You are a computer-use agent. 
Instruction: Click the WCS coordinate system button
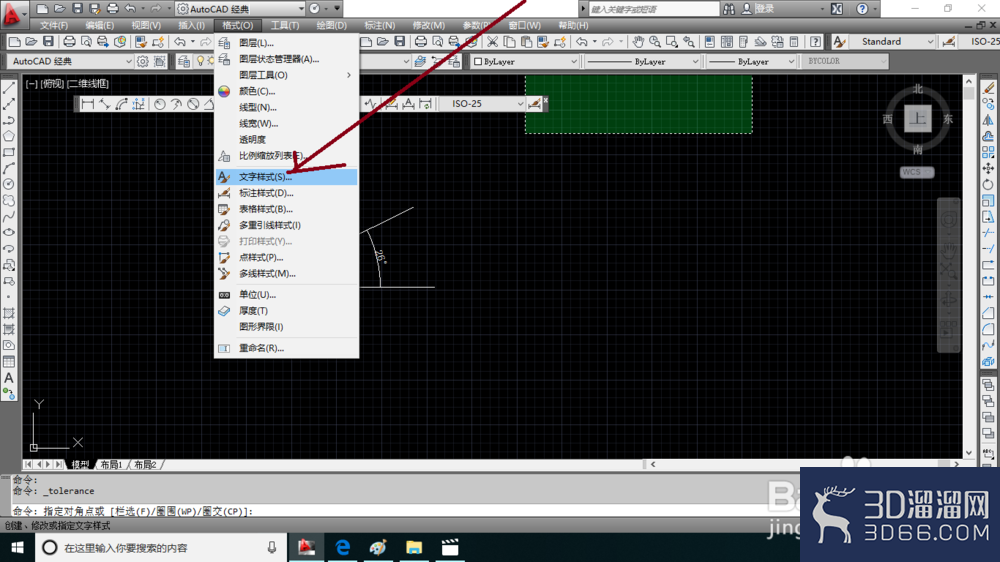pyautogui.click(x=917, y=172)
